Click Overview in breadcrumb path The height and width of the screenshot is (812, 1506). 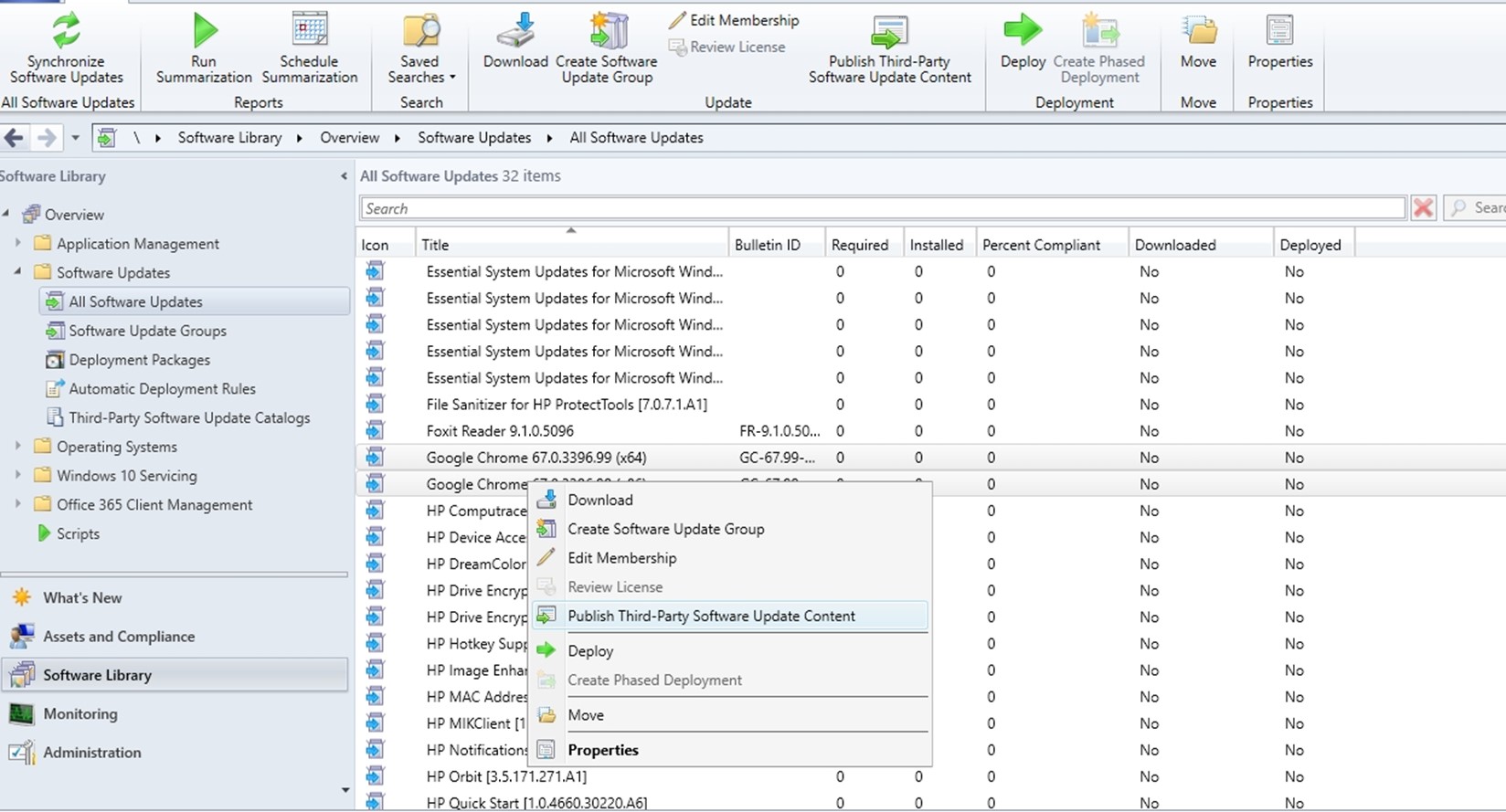coord(349,138)
